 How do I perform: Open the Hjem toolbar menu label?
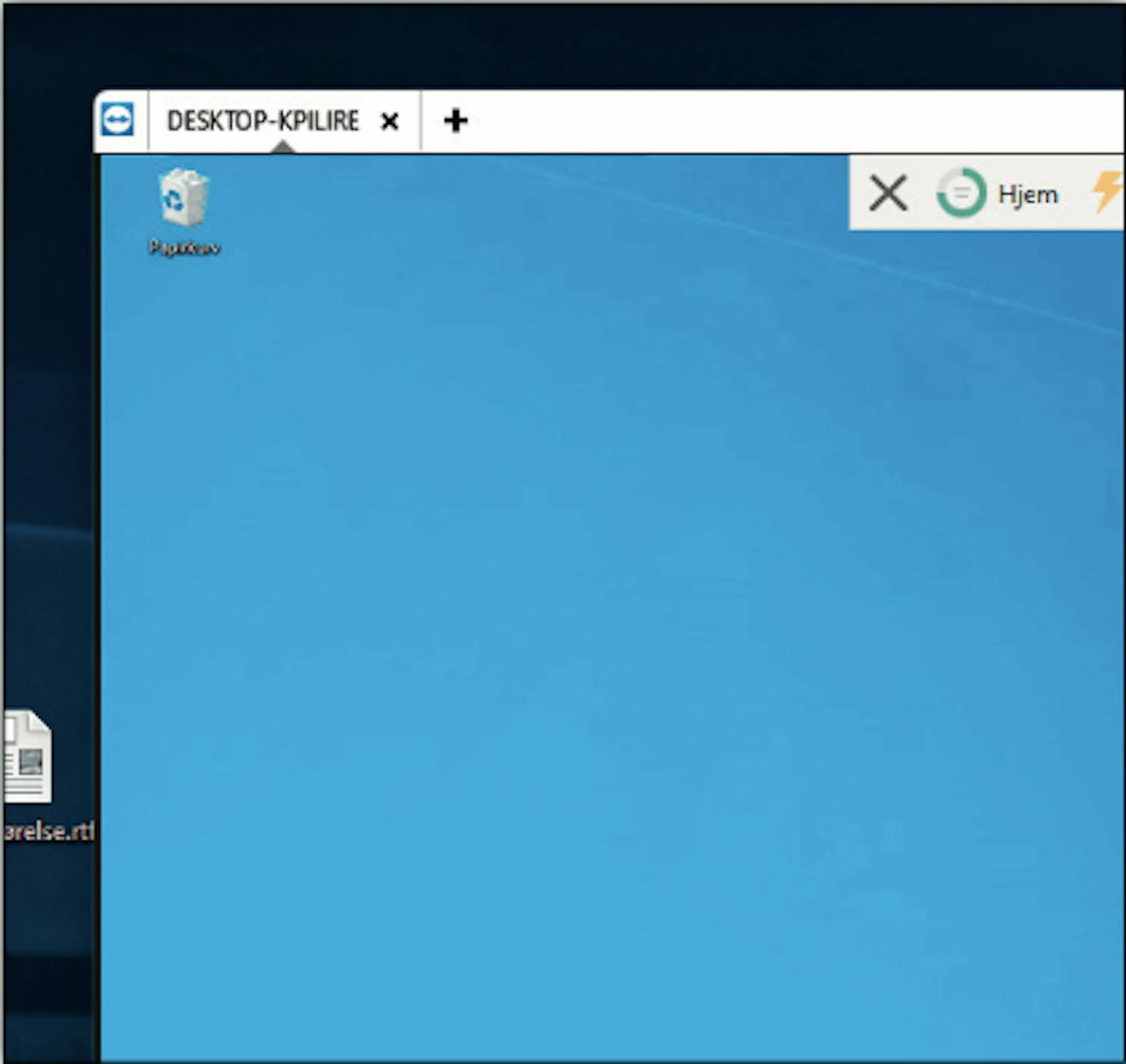point(1028,194)
